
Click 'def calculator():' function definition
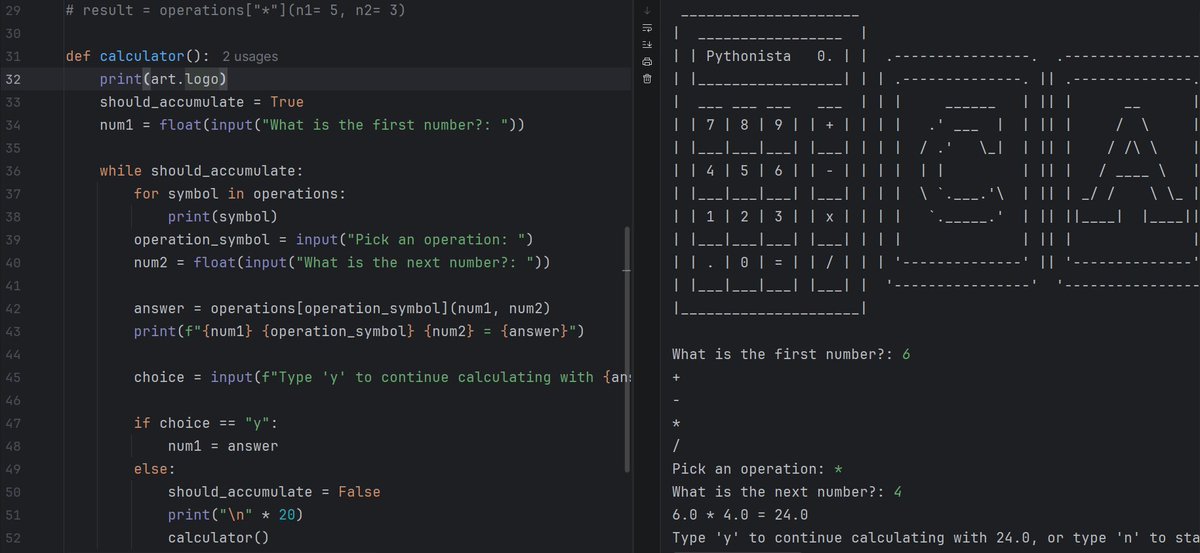tap(138, 57)
